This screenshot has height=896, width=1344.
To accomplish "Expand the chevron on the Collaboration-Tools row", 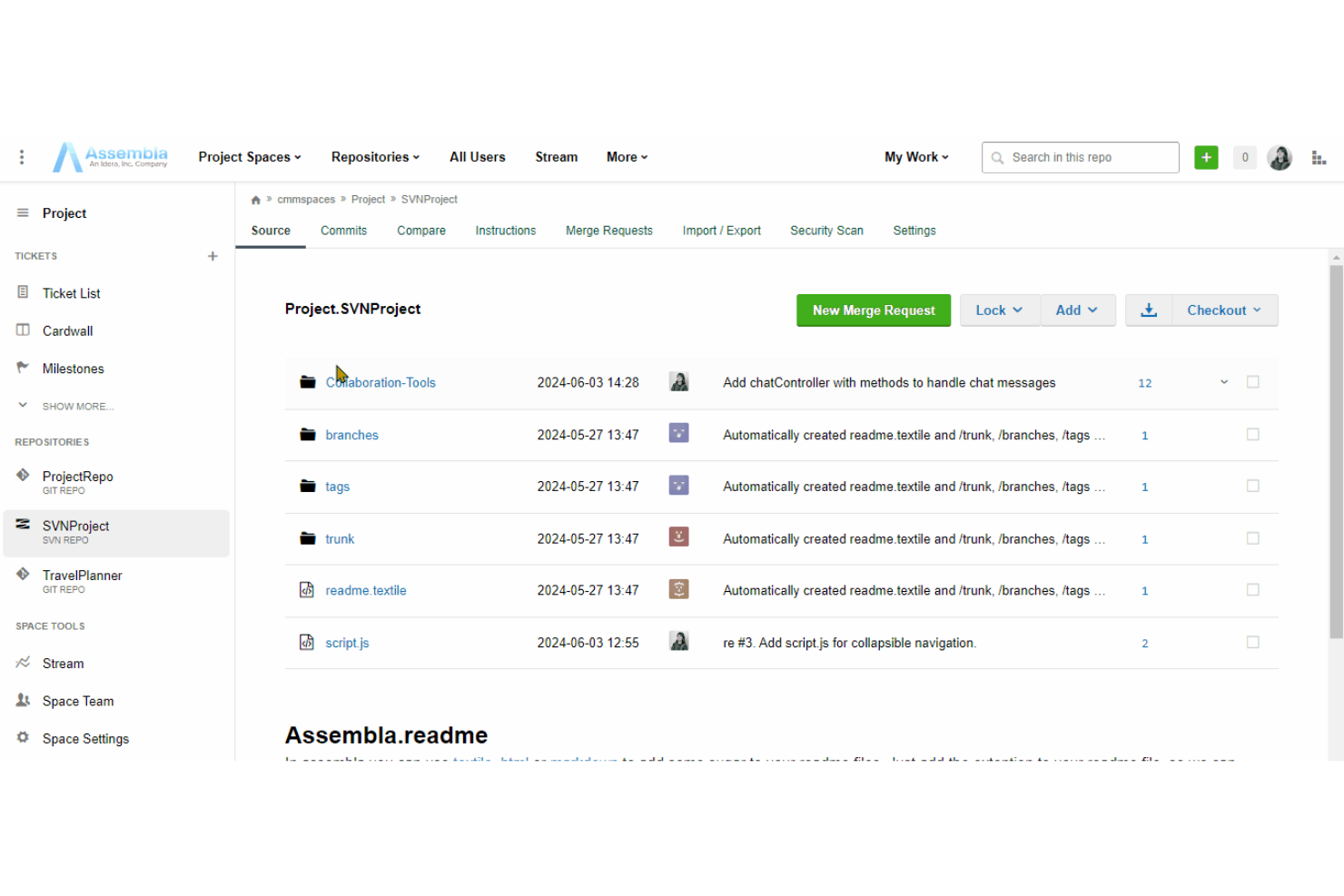I will [1223, 382].
